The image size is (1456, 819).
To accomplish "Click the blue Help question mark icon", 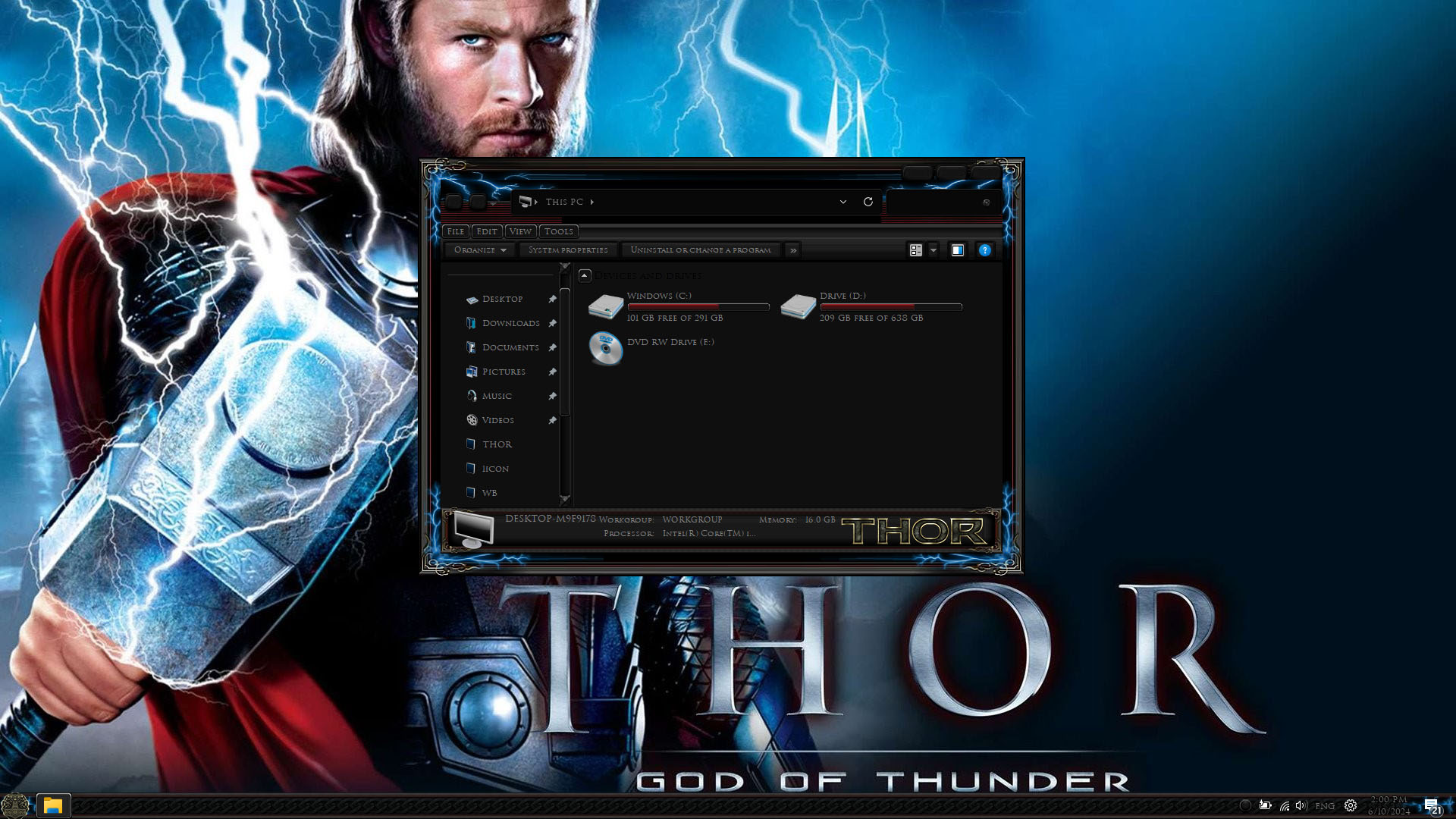I will (984, 250).
